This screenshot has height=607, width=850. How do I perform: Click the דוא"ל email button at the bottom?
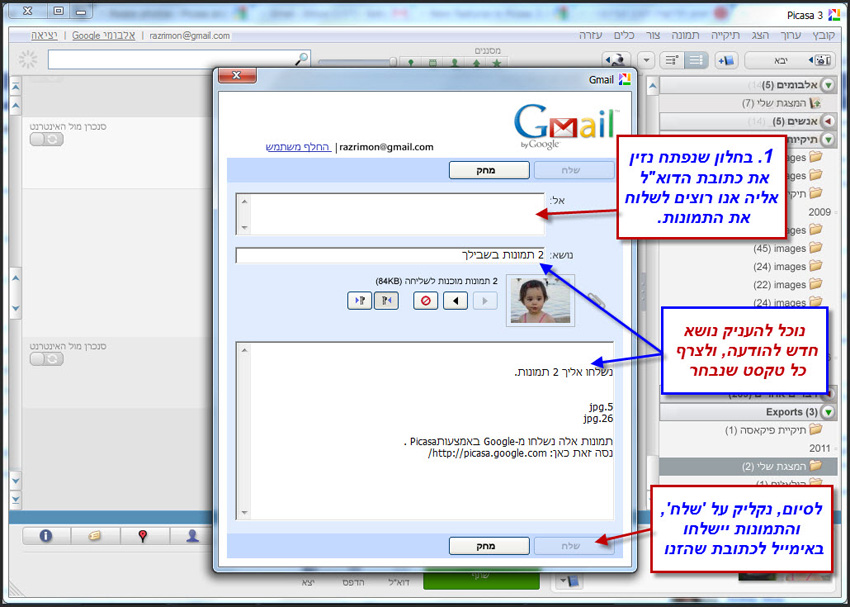[x=399, y=582]
